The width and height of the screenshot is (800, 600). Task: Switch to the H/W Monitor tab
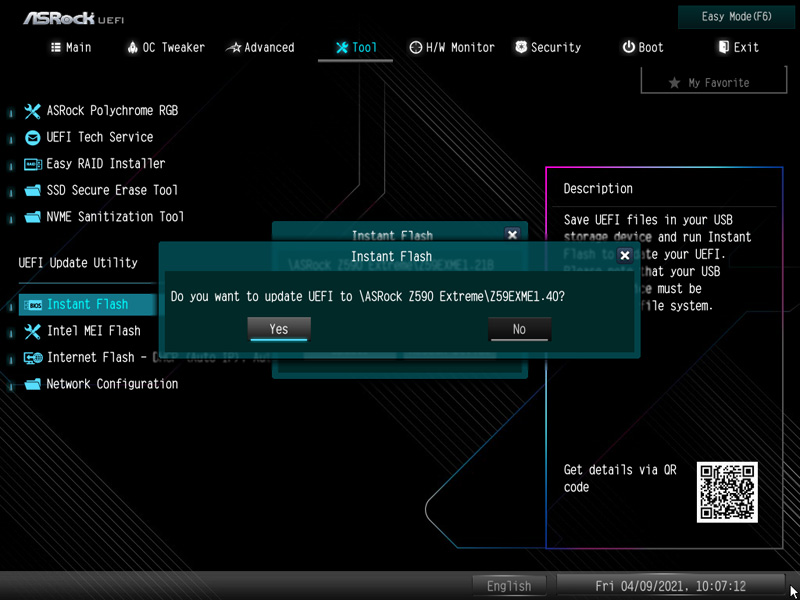pos(452,47)
